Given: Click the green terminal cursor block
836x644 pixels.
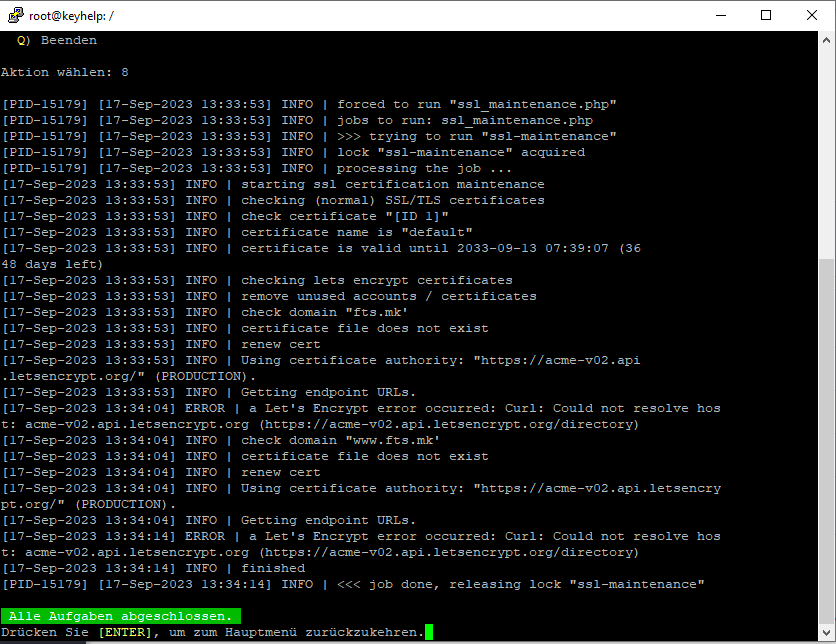Looking at the screenshot, I should point(429,632).
